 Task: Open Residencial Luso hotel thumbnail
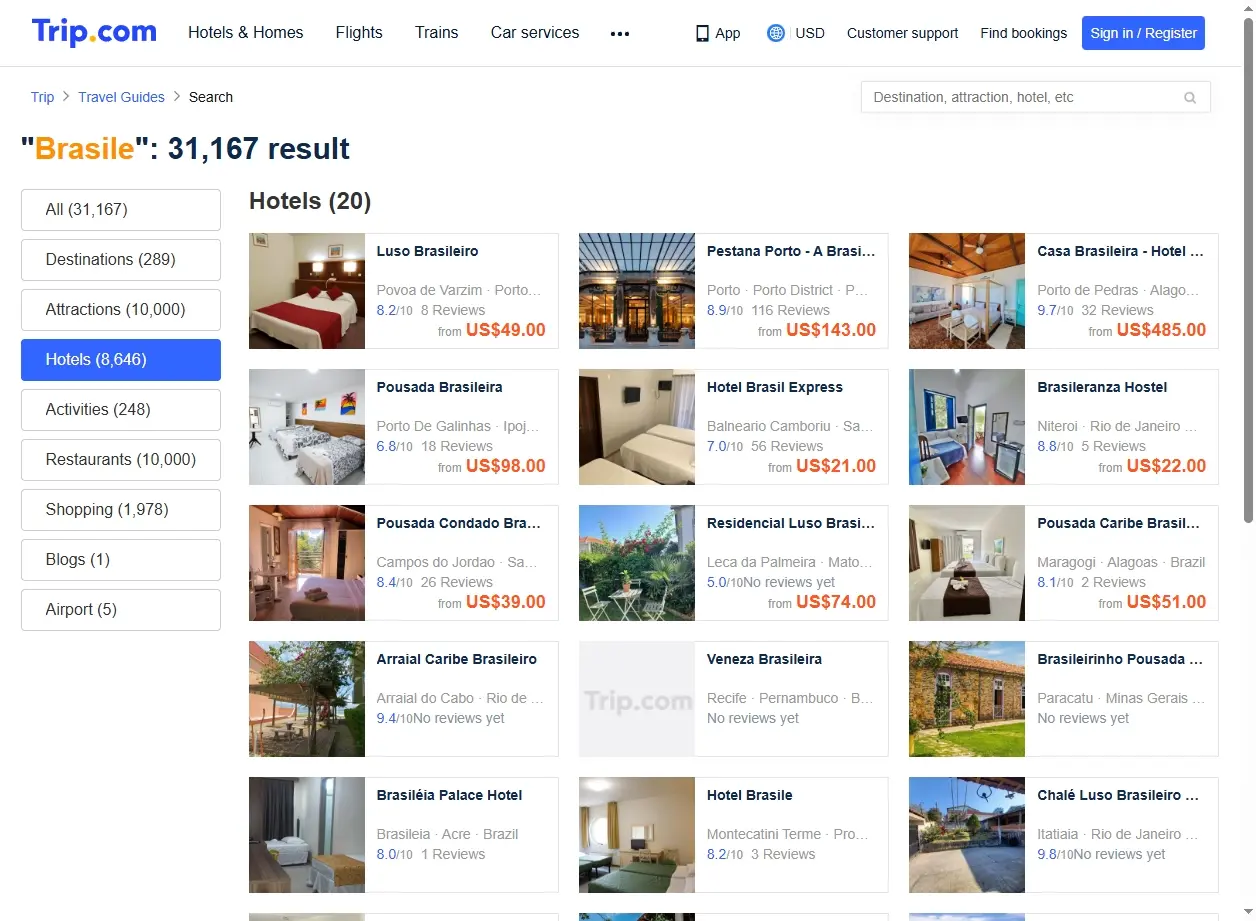coord(637,563)
